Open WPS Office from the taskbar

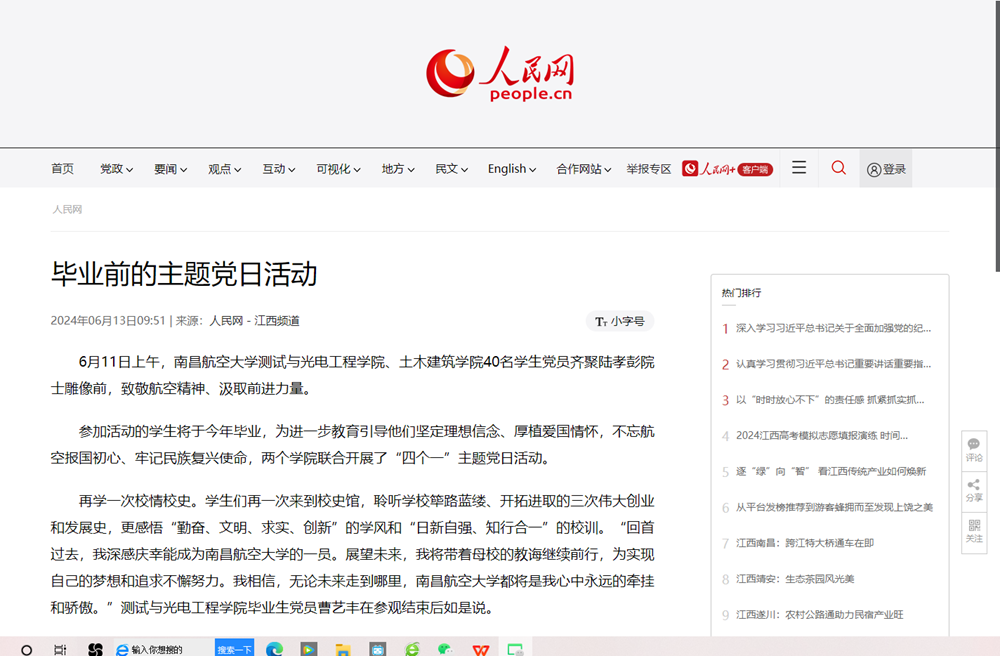click(481, 649)
